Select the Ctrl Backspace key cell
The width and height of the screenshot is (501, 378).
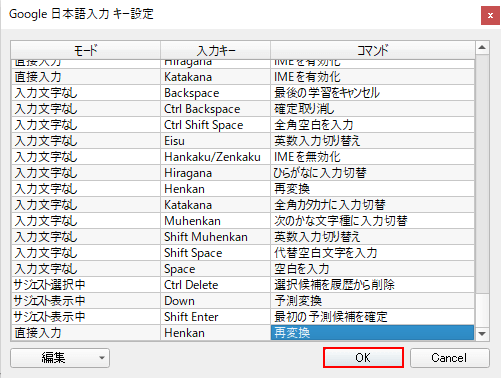216,109
